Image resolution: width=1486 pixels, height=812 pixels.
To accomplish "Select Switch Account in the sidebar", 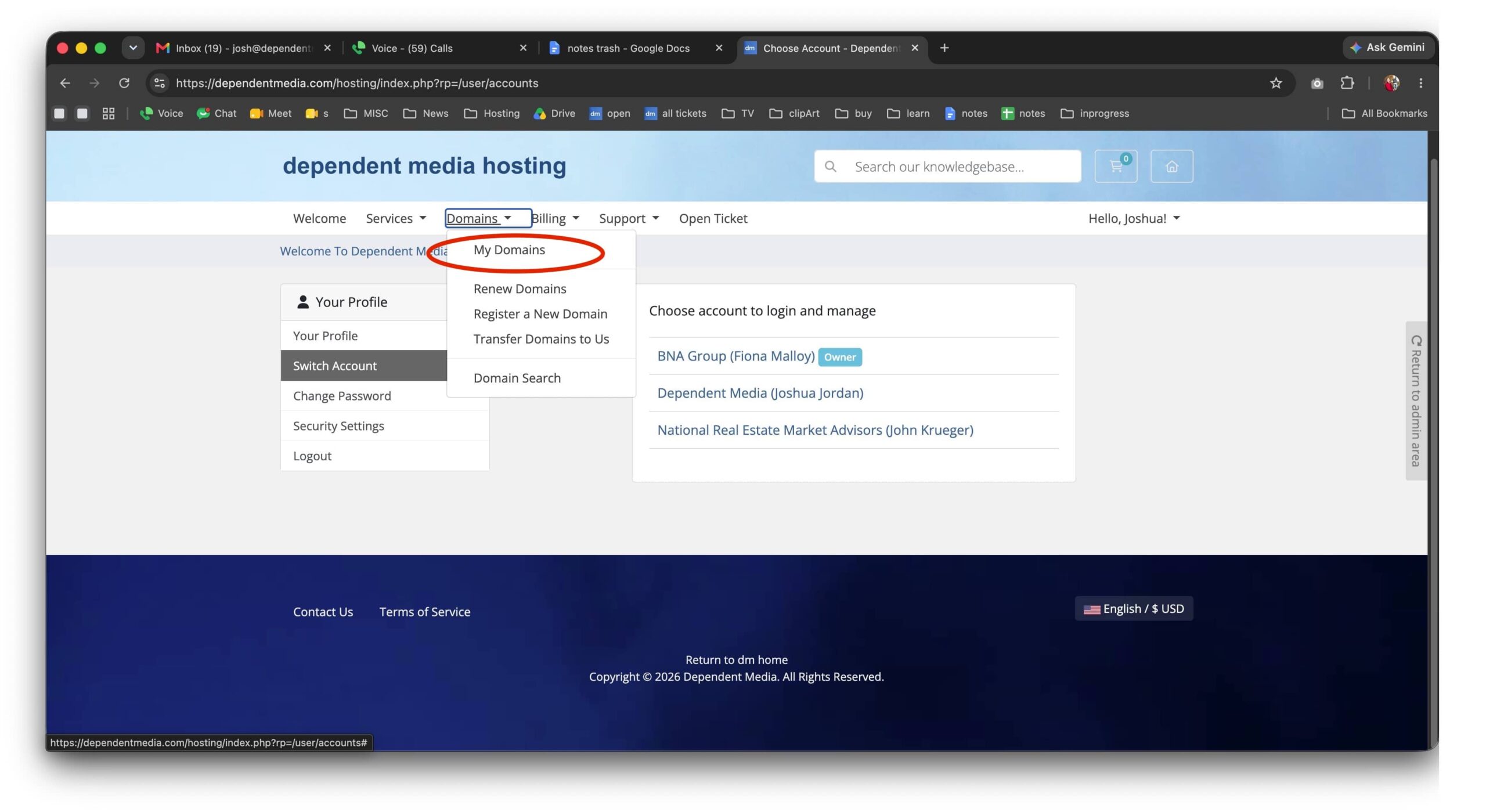I will coord(363,366).
